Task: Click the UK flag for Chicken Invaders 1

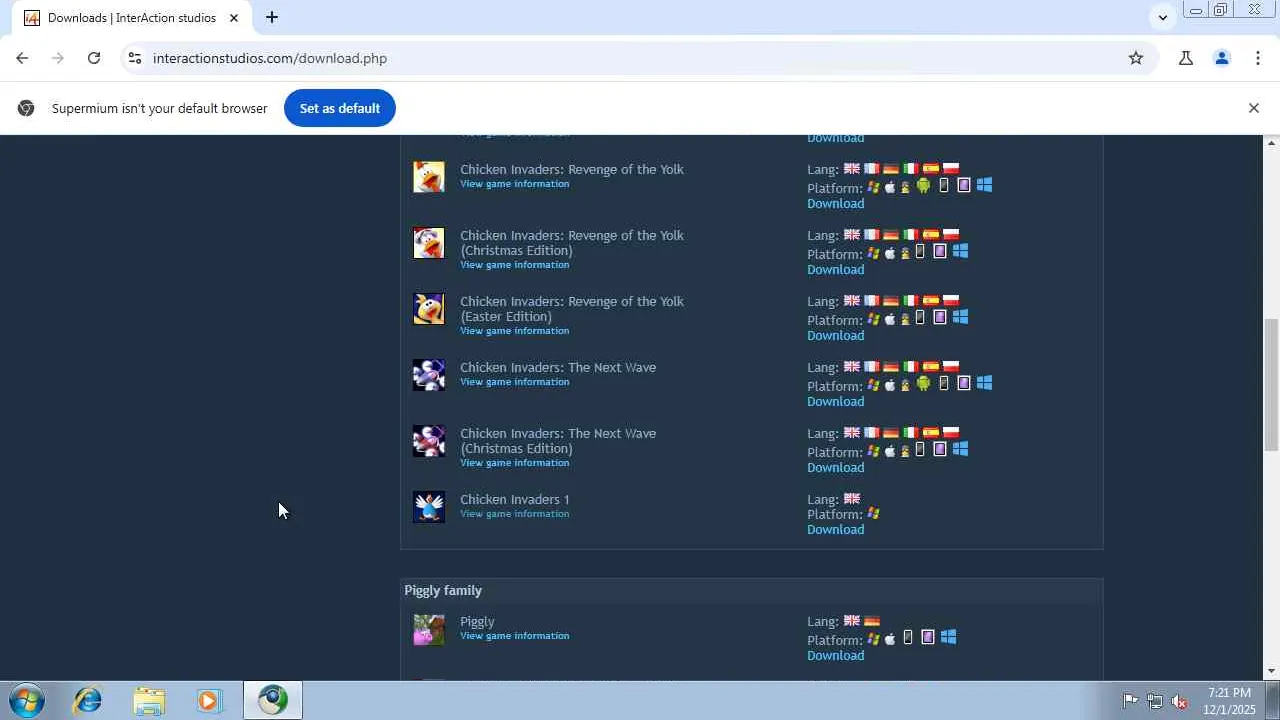Action: tap(852, 499)
